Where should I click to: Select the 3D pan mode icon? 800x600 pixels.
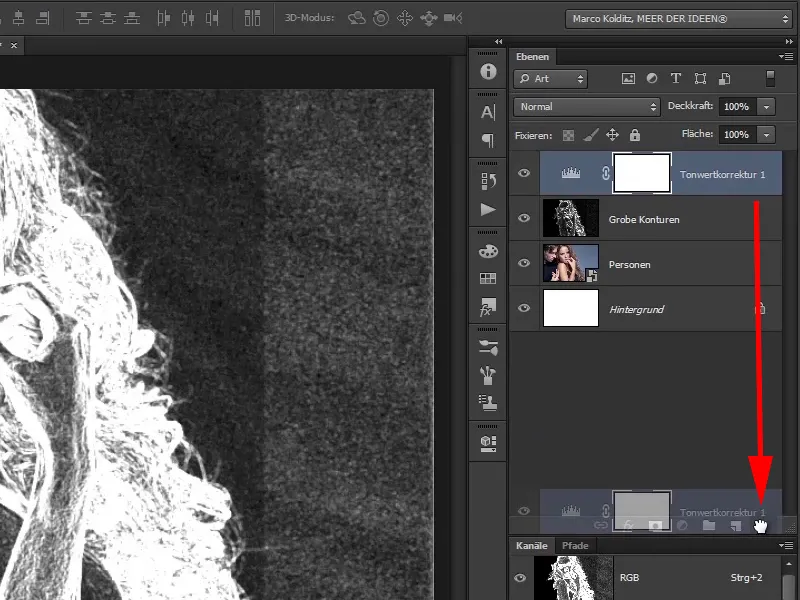[x=405, y=18]
